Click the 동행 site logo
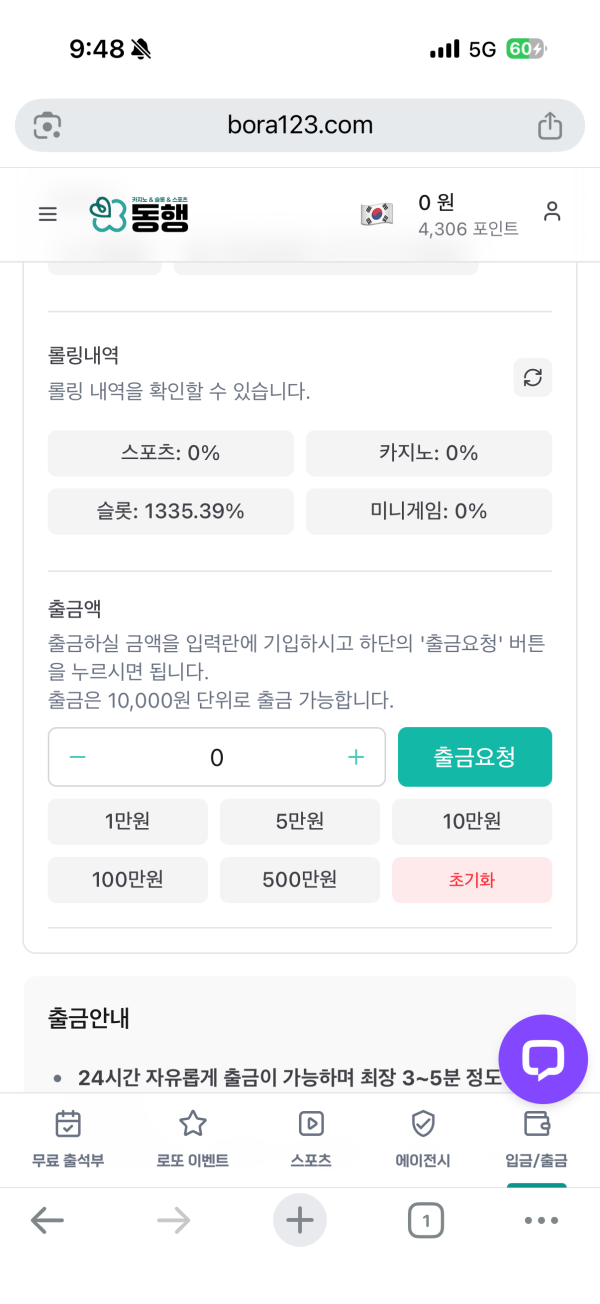The width and height of the screenshot is (600, 1304). click(140, 214)
